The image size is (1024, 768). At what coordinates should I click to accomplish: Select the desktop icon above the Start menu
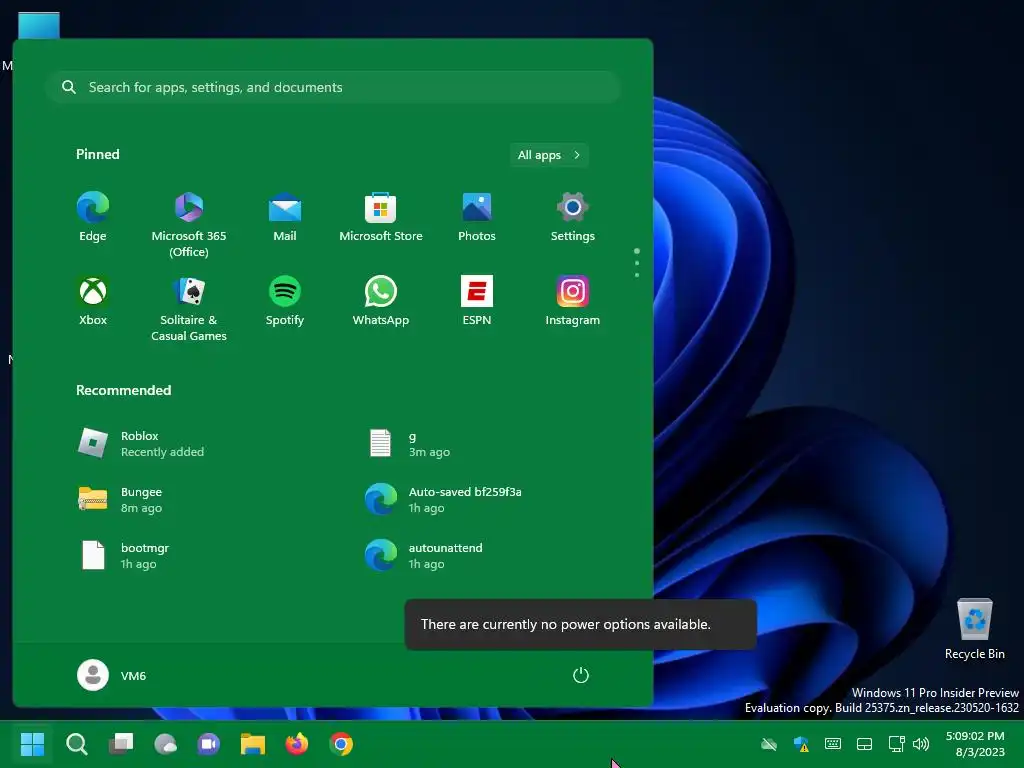[39, 26]
